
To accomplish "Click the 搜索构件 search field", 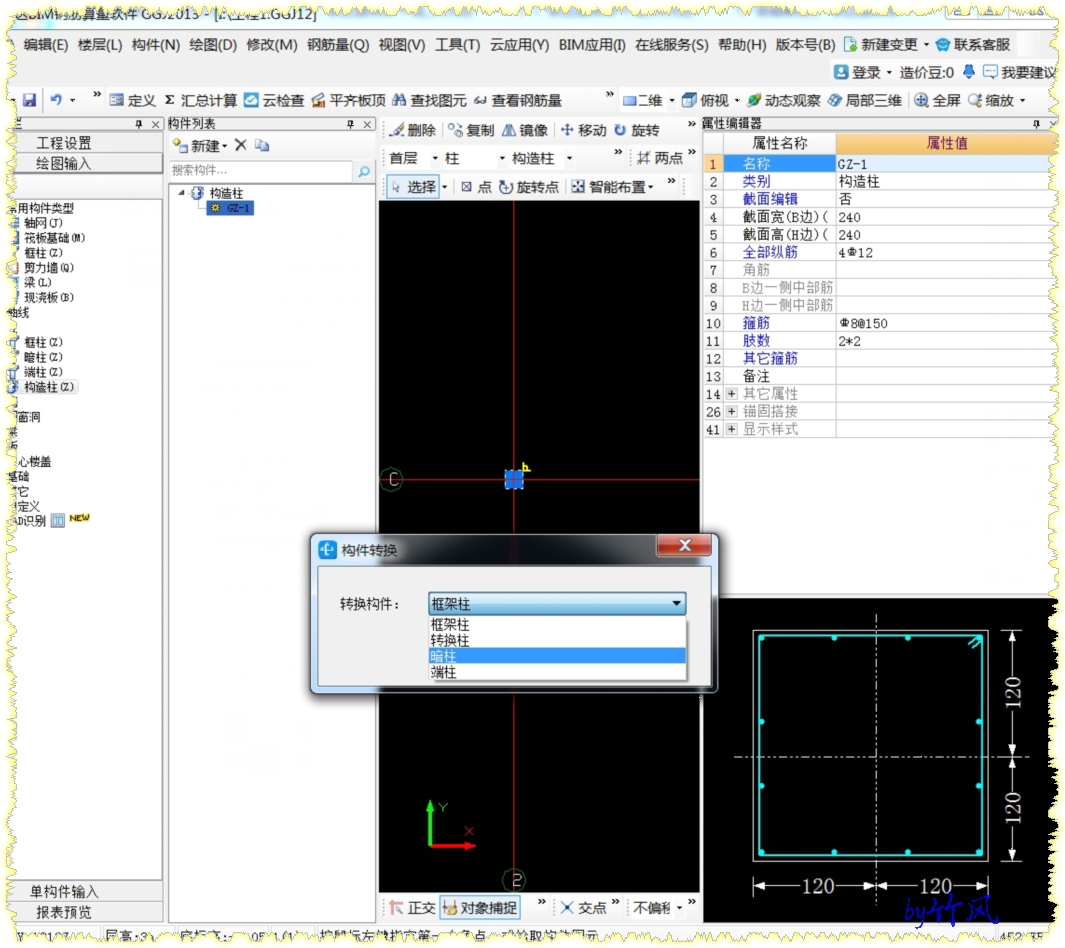I will coord(261,170).
